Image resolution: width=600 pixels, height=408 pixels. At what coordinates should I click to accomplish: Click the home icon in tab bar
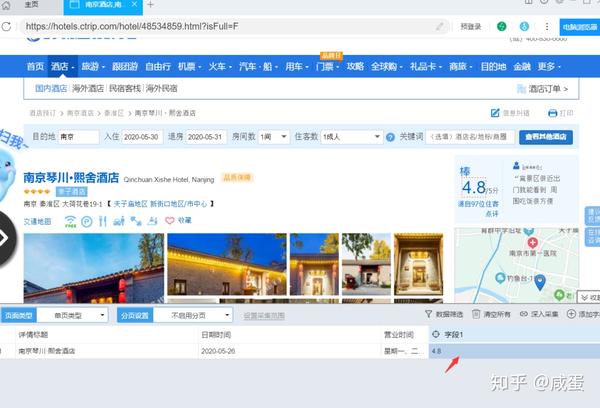tap(6, 5)
